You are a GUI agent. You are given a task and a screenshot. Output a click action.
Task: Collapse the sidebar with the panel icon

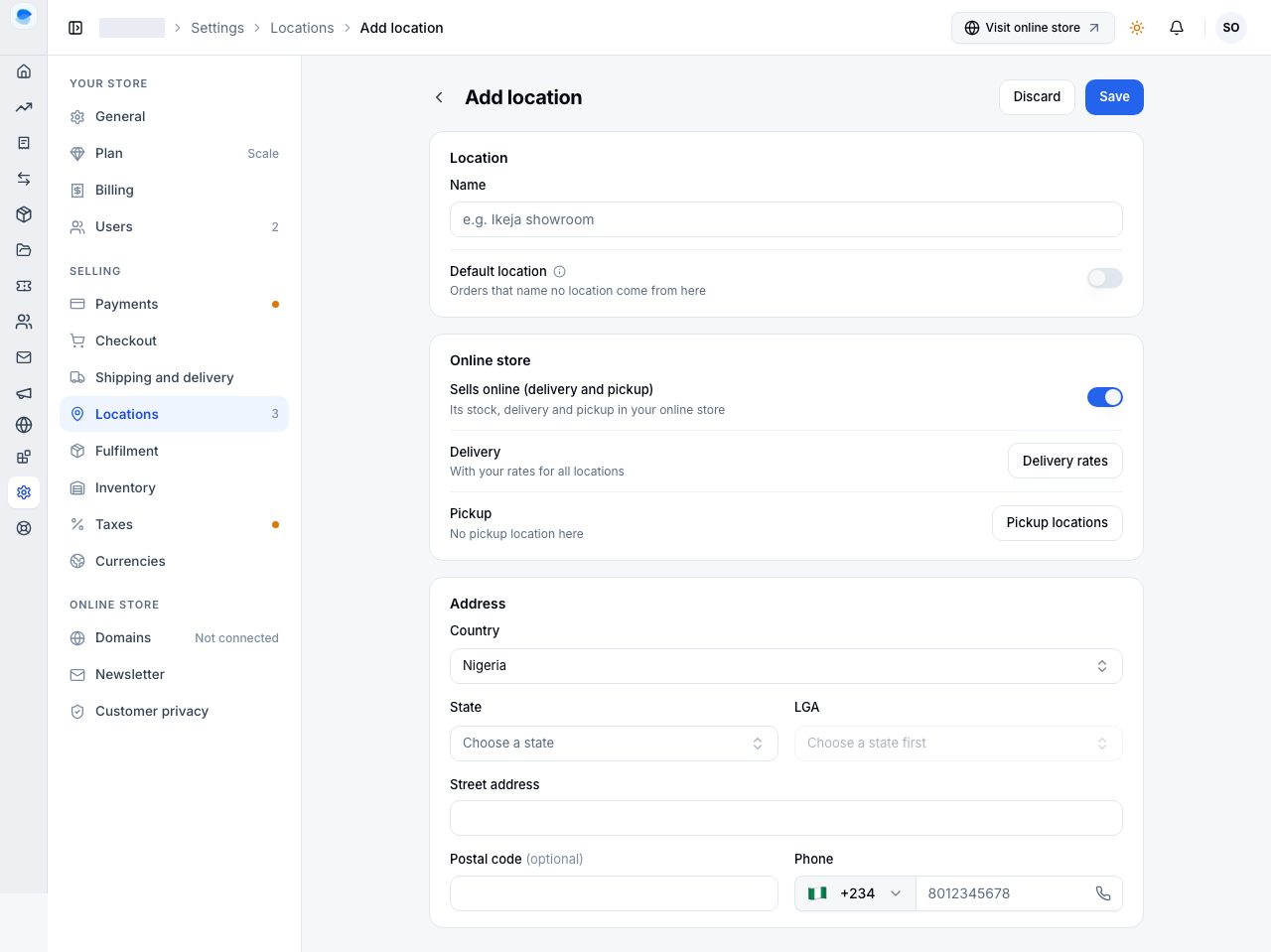(75, 28)
